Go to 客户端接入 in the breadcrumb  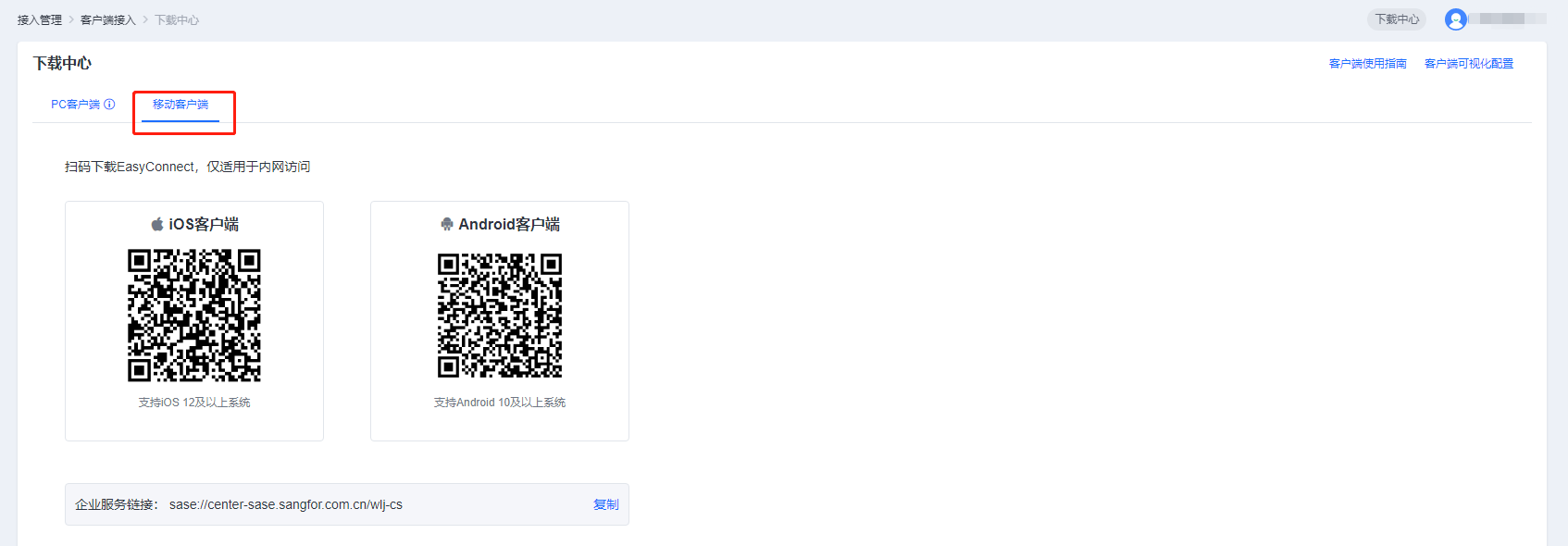[107, 20]
